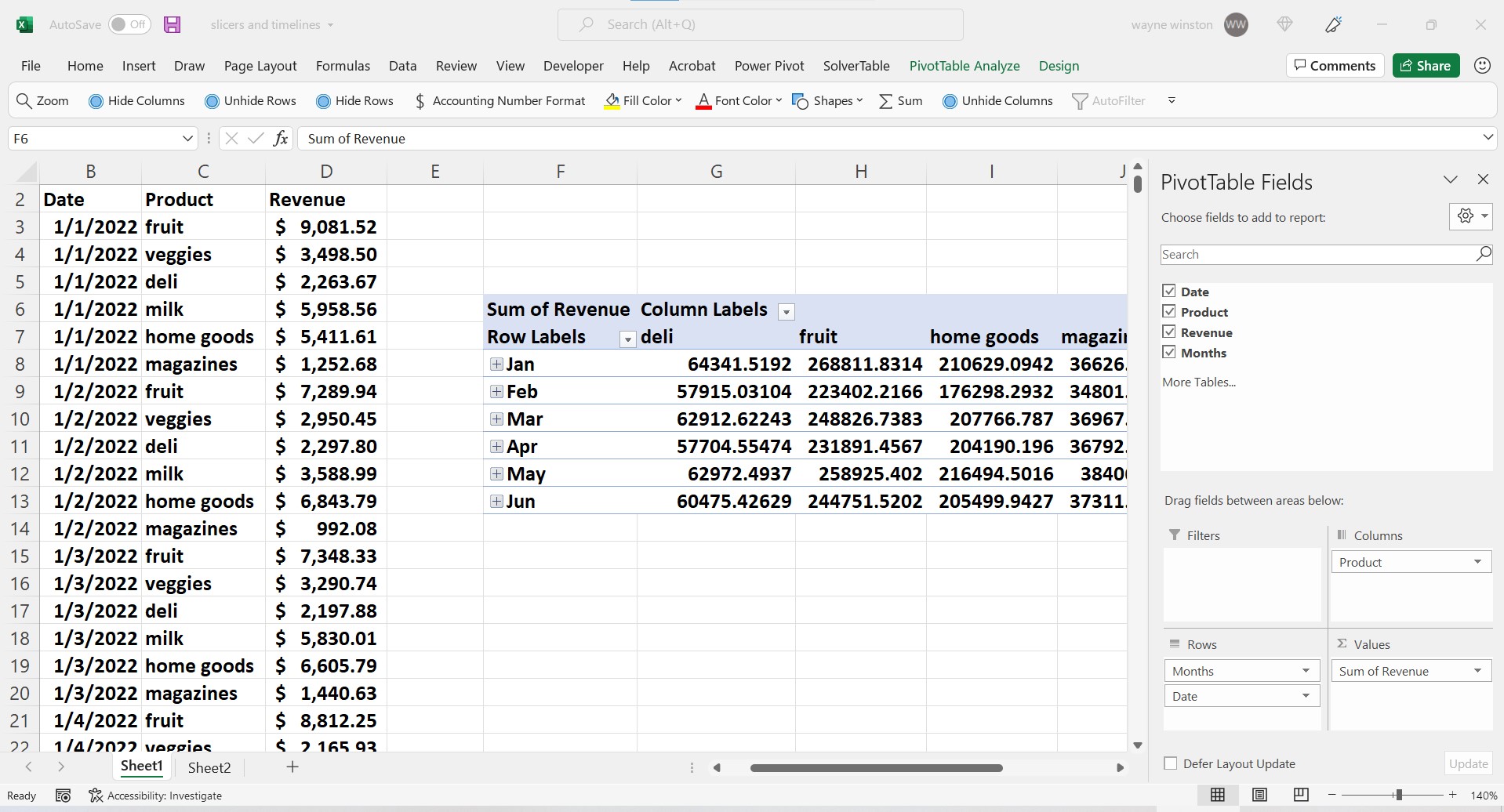This screenshot has height=812, width=1504.
Task: Open the Column Labels filter dropdown
Action: pos(786,312)
